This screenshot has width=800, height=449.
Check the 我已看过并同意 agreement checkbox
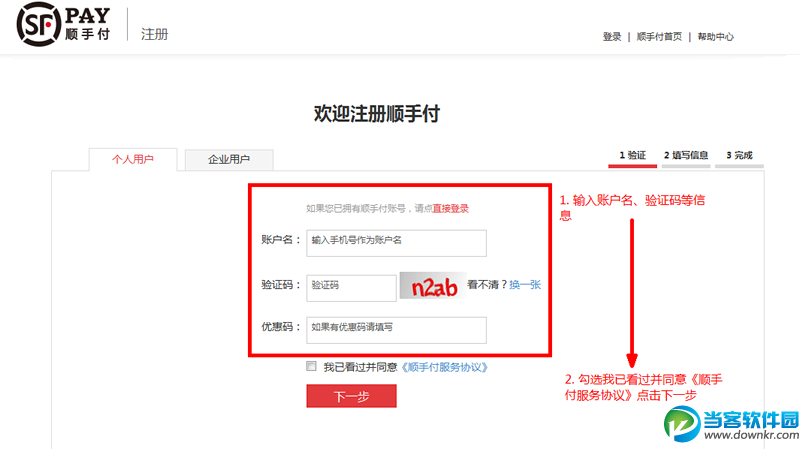311,366
